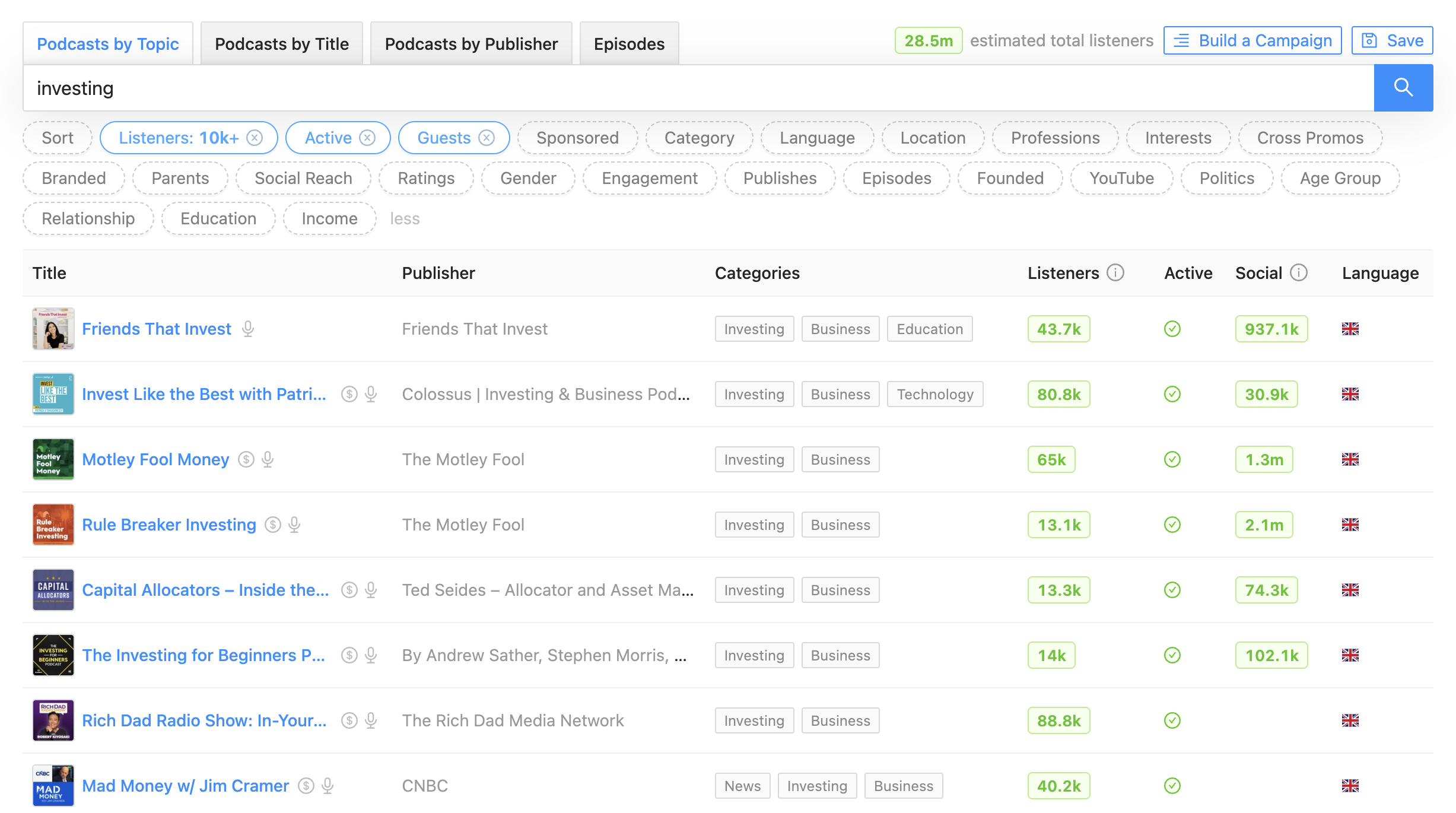Open the Category filter dropdown
The height and width of the screenshot is (813, 1456).
699,138
